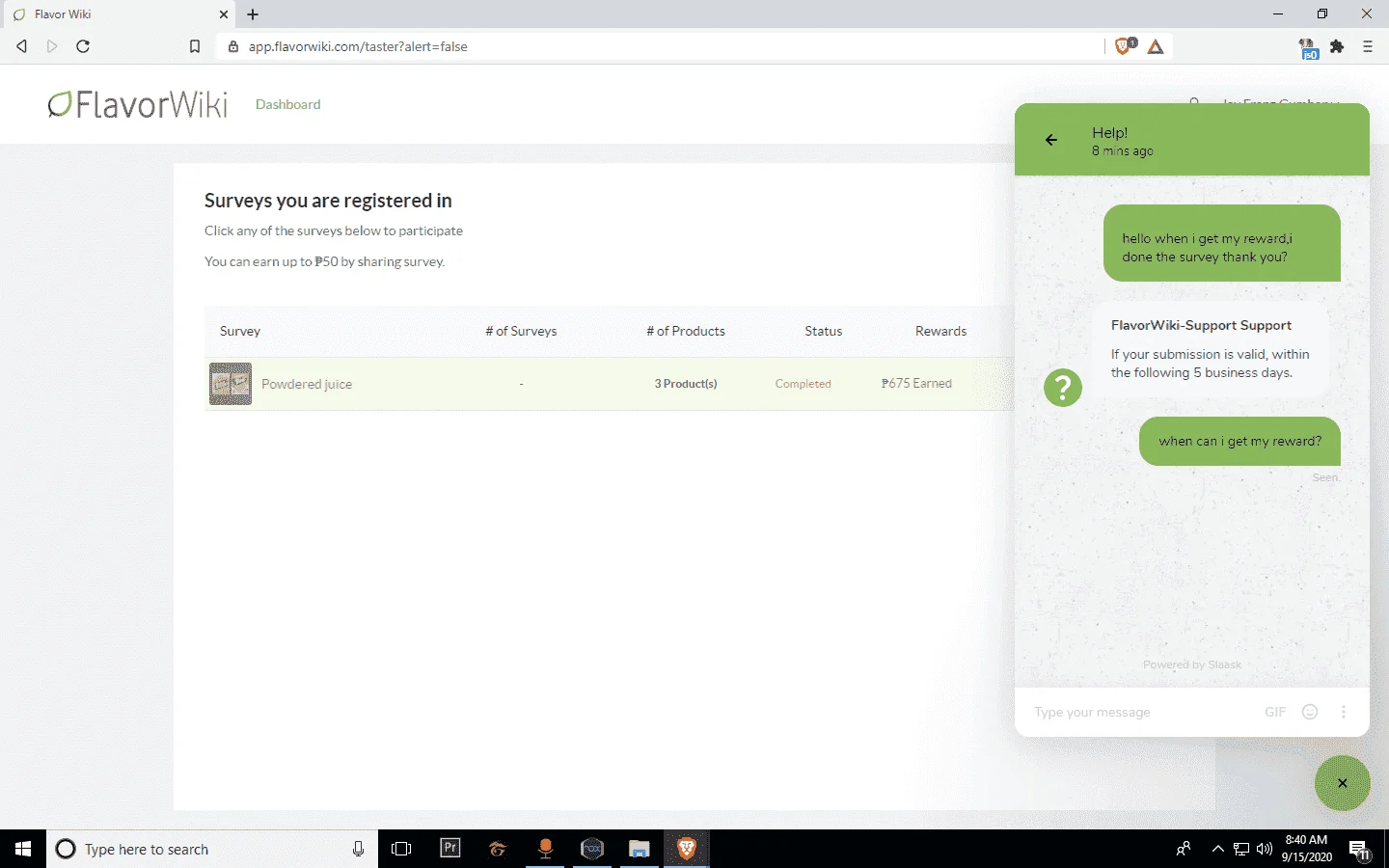Open the orange microphone app in taskbar
This screenshot has height=868, width=1389.
coord(545,849)
